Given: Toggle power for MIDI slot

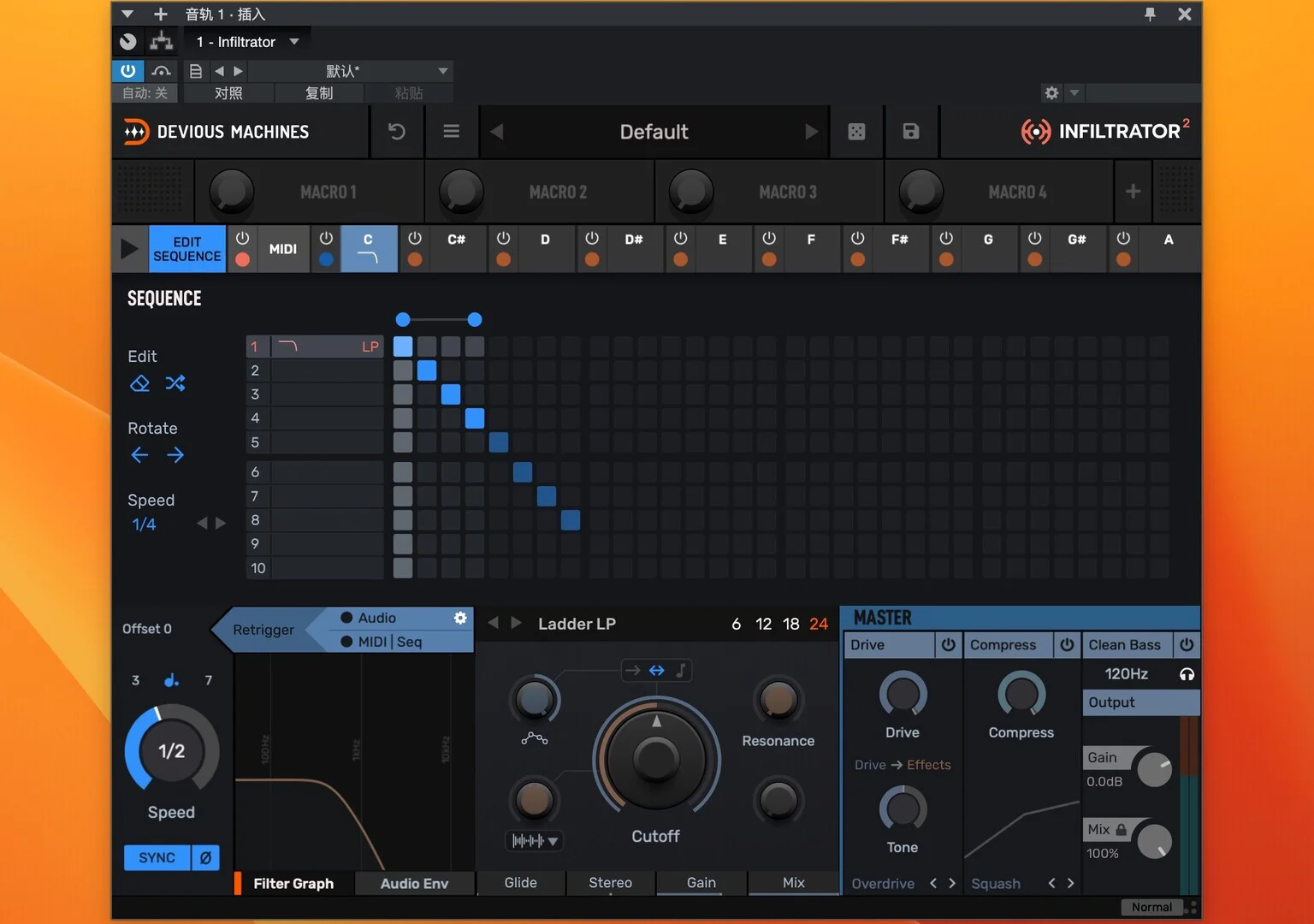Looking at the screenshot, I should click(x=242, y=239).
